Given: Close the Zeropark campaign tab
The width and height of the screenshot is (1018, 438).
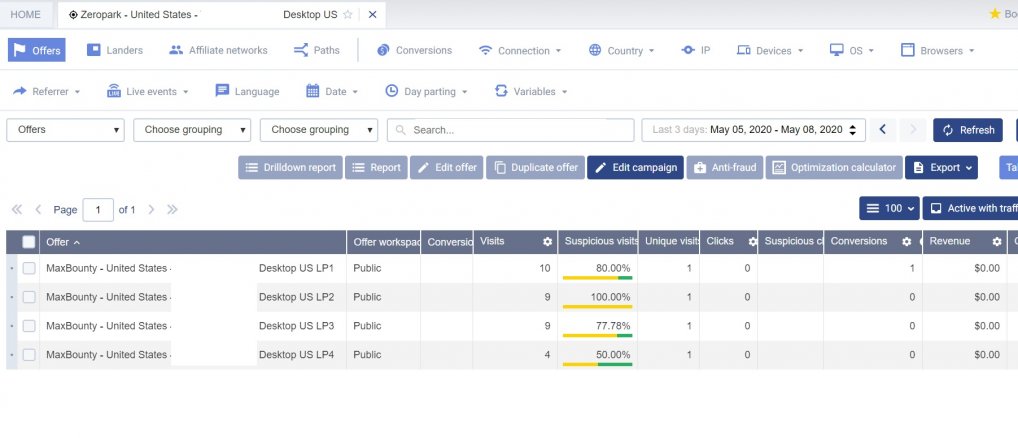Looking at the screenshot, I should (x=373, y=14).
